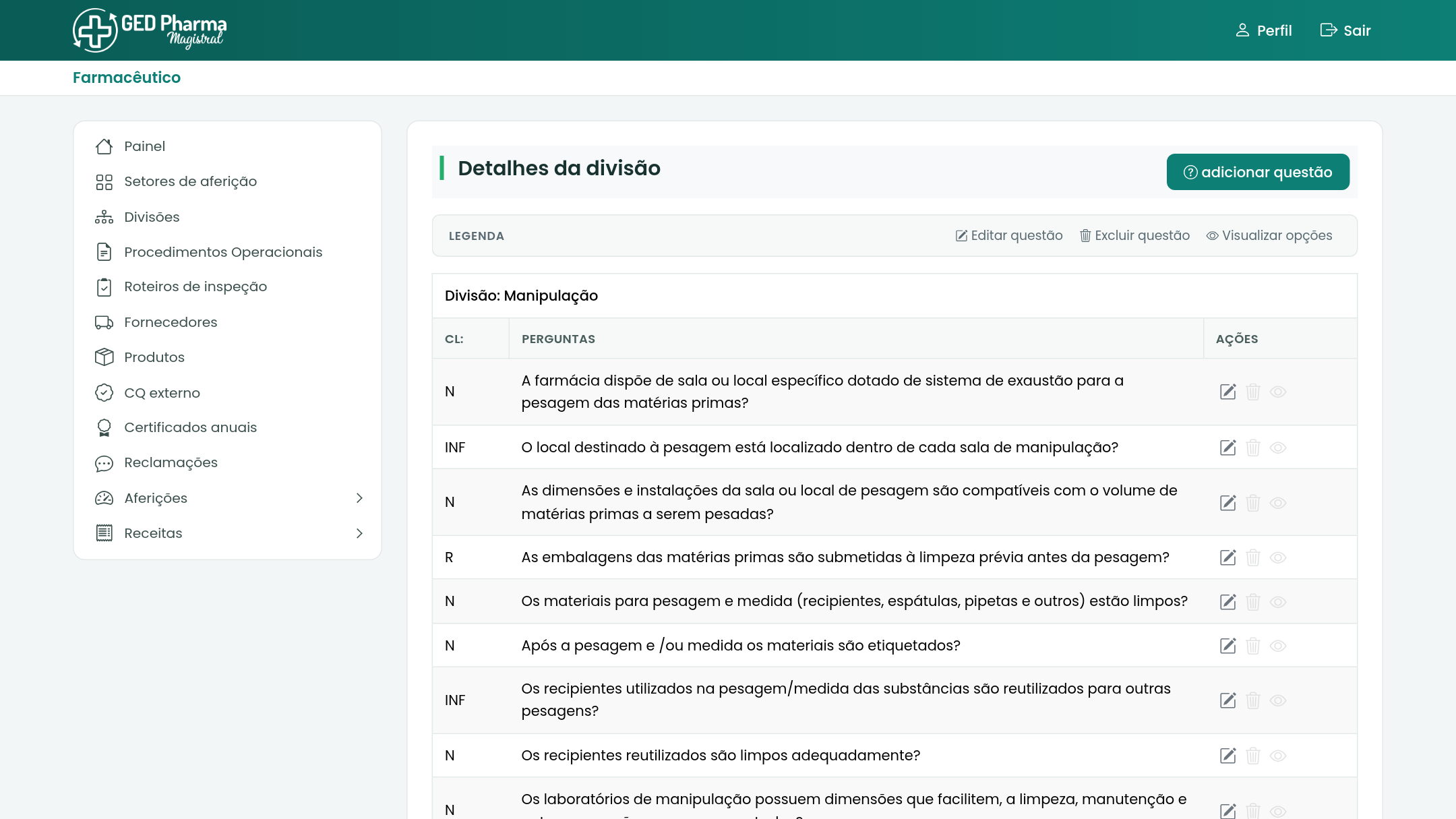1456x819 pixels.
Task: Edit the materiais para pesagem e medida question
Action: click(x=1227, y=602)
